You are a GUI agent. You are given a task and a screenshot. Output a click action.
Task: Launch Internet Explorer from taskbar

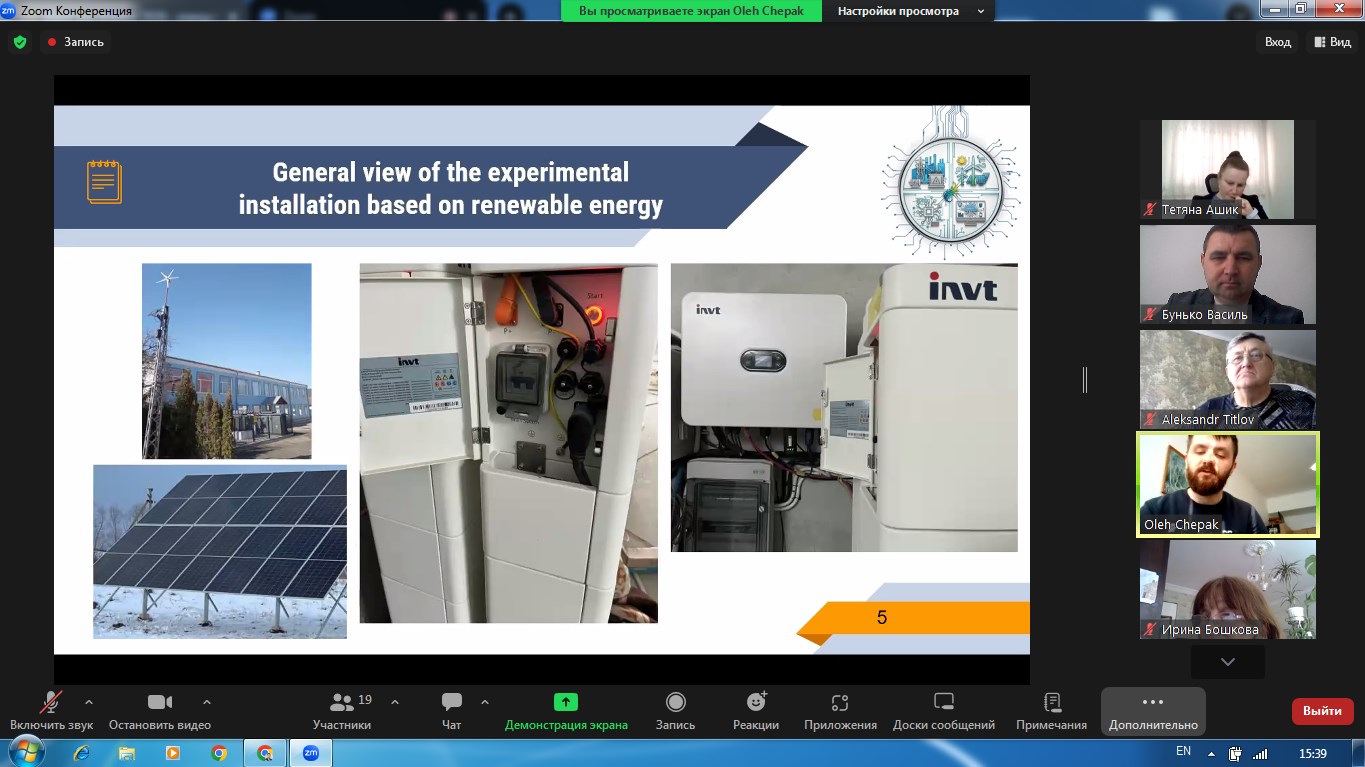81,753
